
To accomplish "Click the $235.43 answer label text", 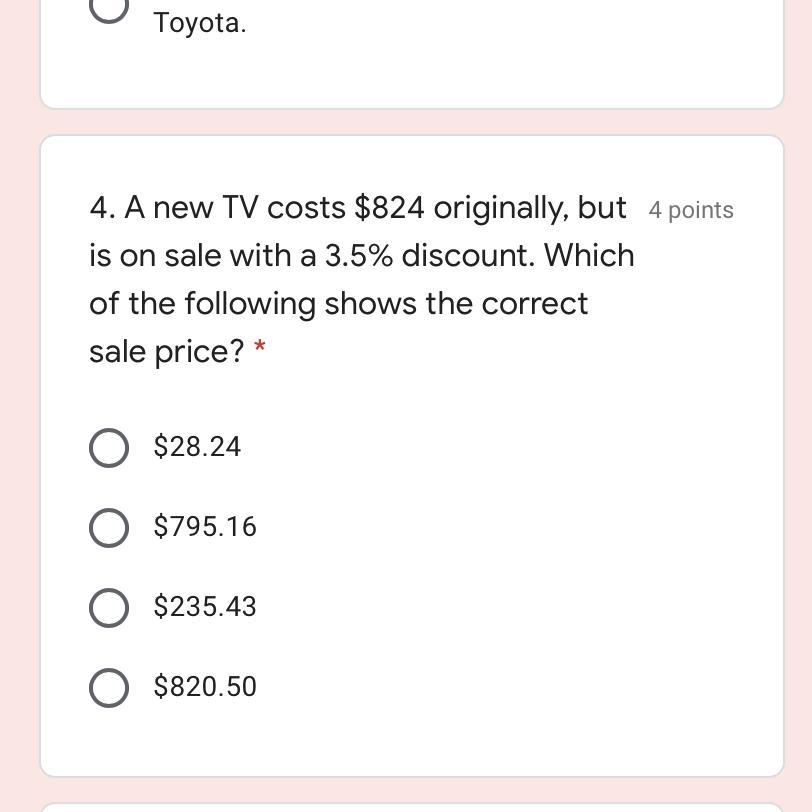I will pos(205,607).
